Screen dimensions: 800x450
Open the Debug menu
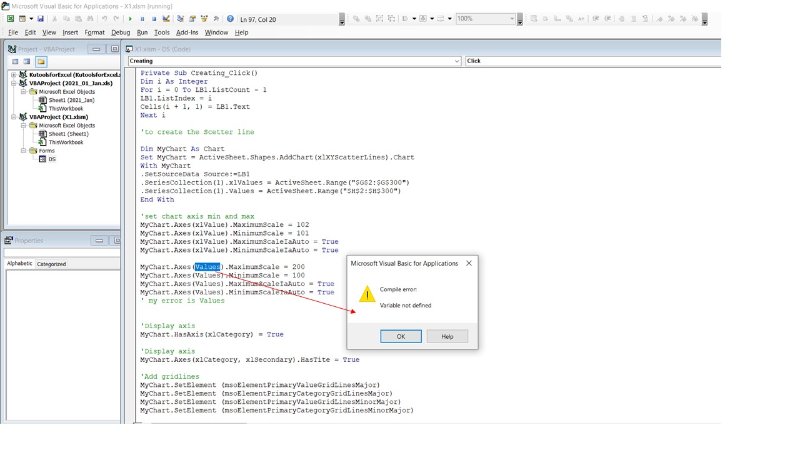[120, 32]
